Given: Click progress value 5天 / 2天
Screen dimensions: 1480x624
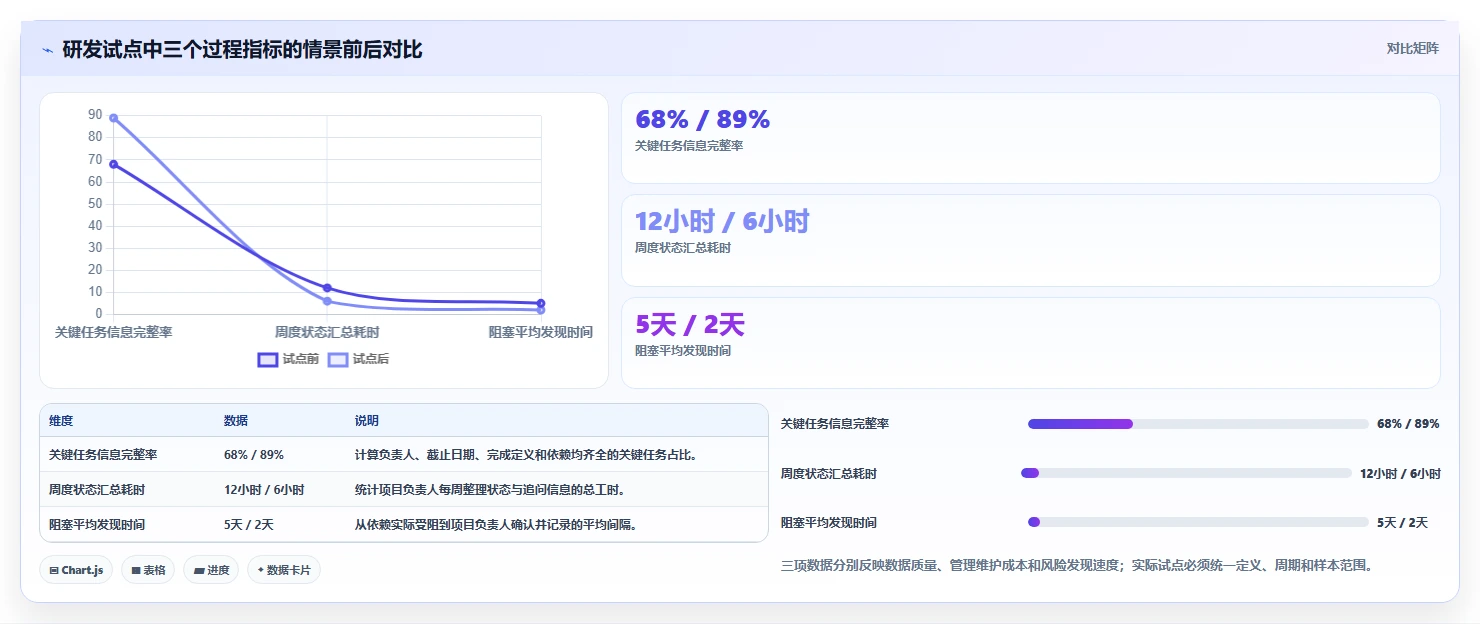Looking at the screenshot, I should click(x=1402, y=523).
